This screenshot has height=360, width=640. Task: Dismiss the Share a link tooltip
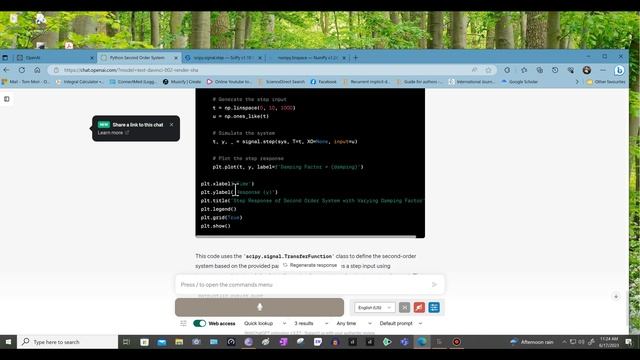[x=171, y=124]
